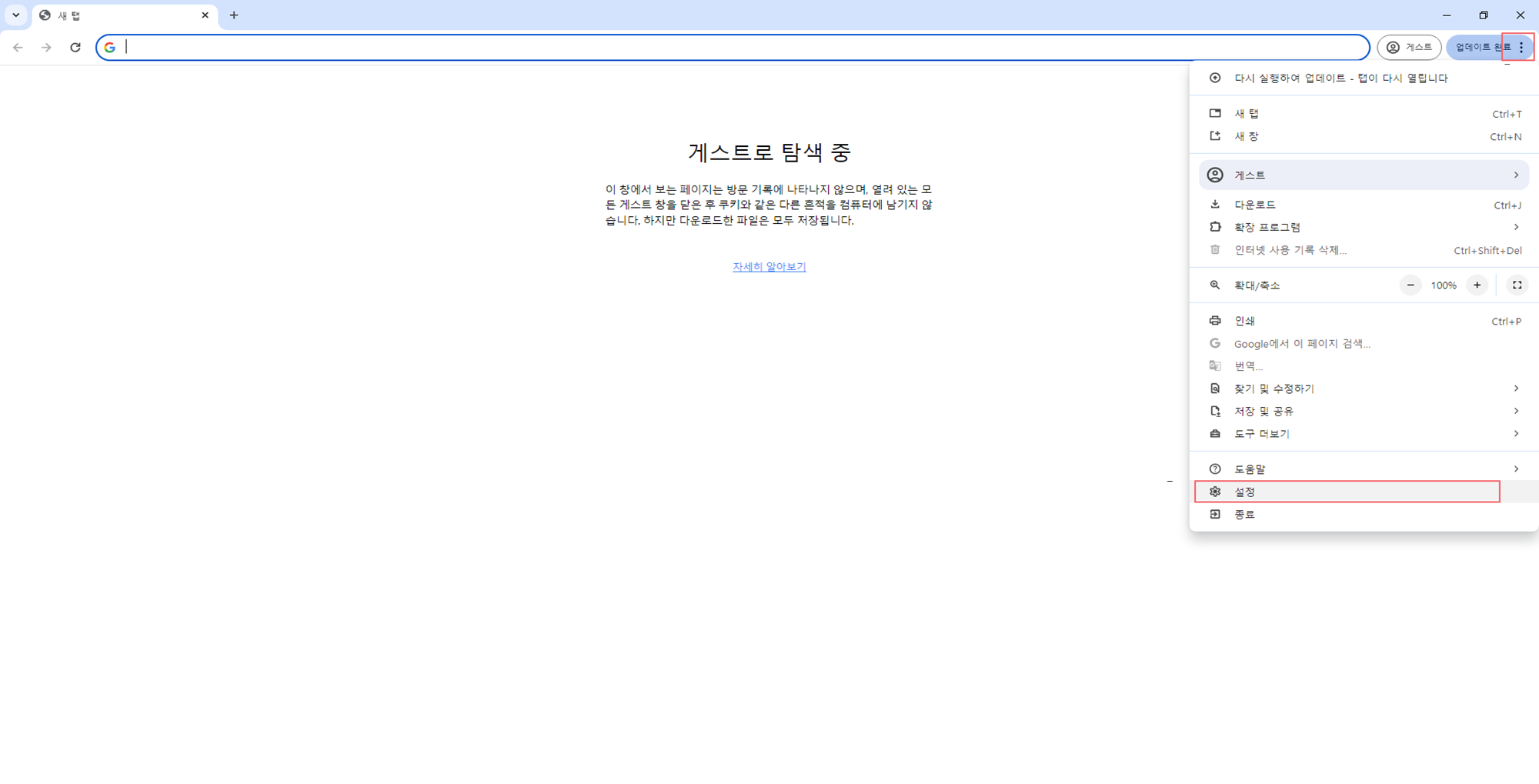
Task: Click the 게스트 profile button in toolbar
Action: point(1409,48)
